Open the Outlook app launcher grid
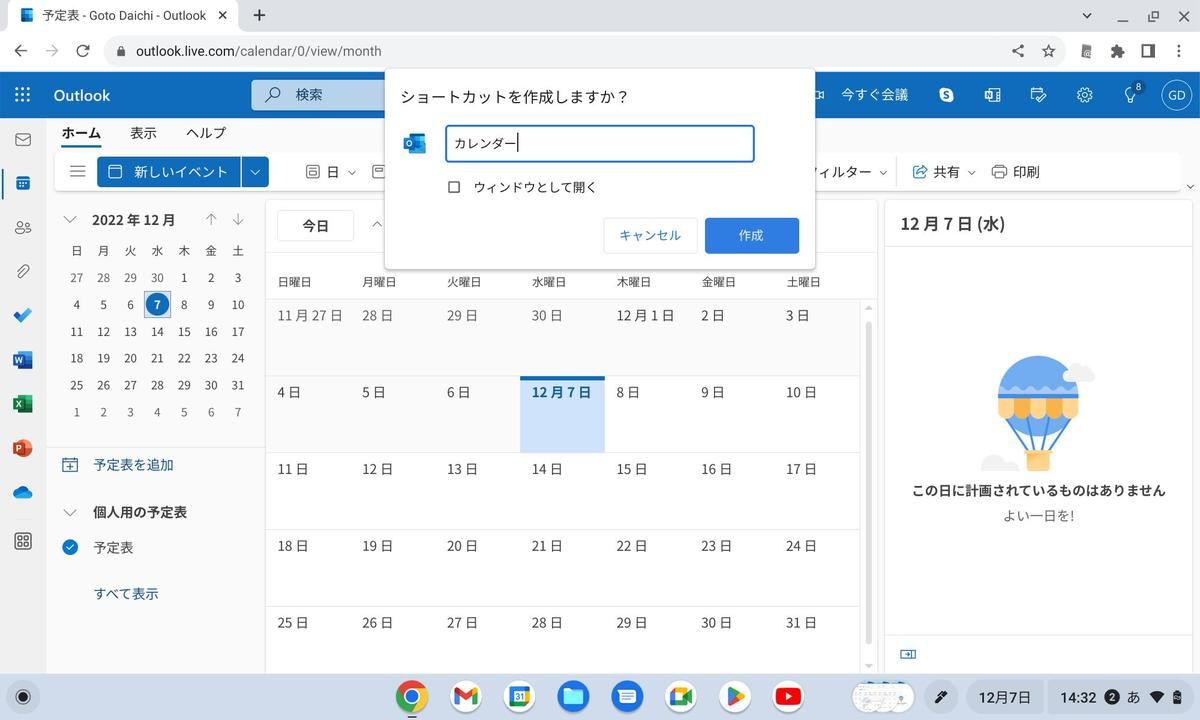The image size is (1200, 720). click(22, 95)
